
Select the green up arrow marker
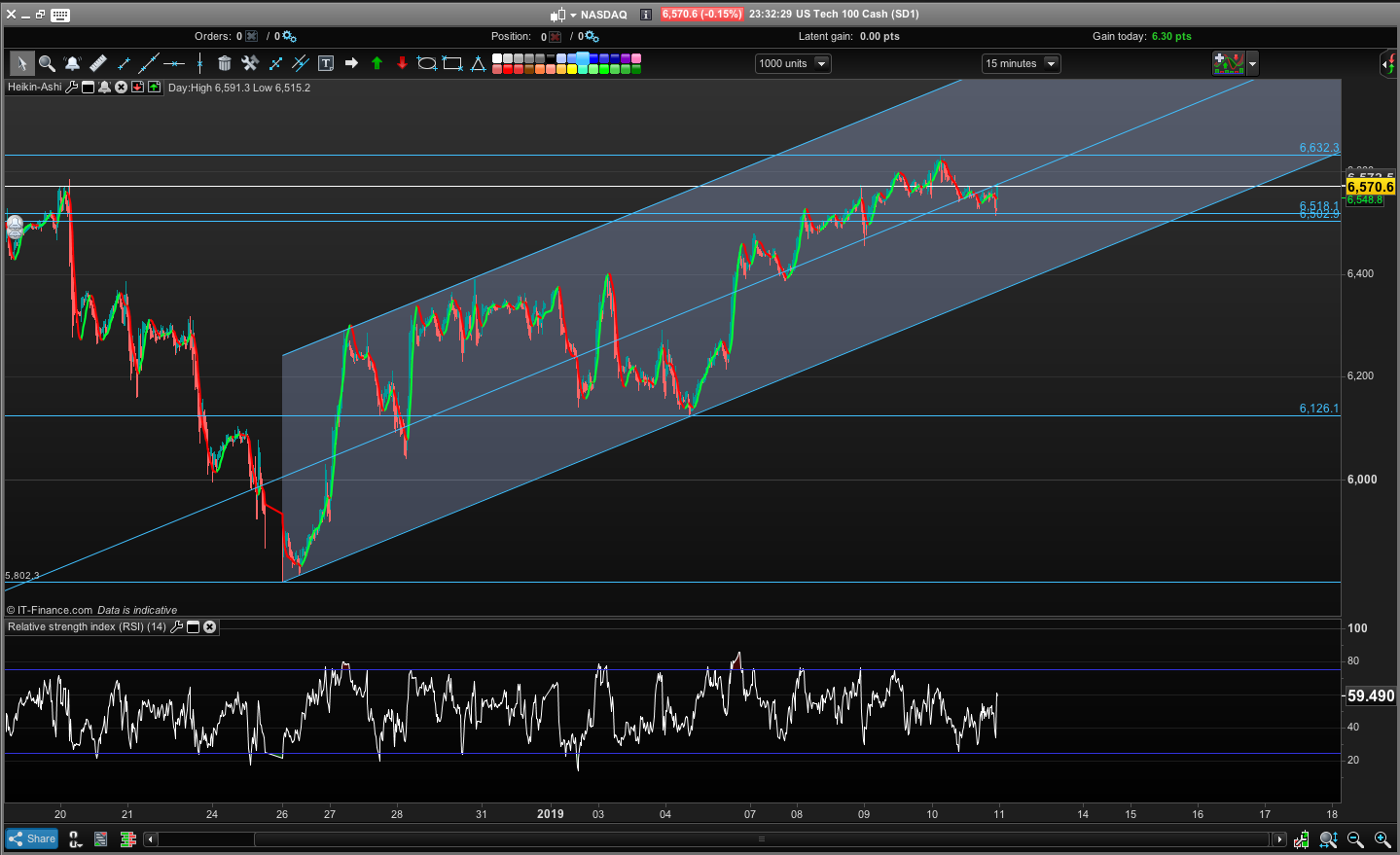[377, 63]
